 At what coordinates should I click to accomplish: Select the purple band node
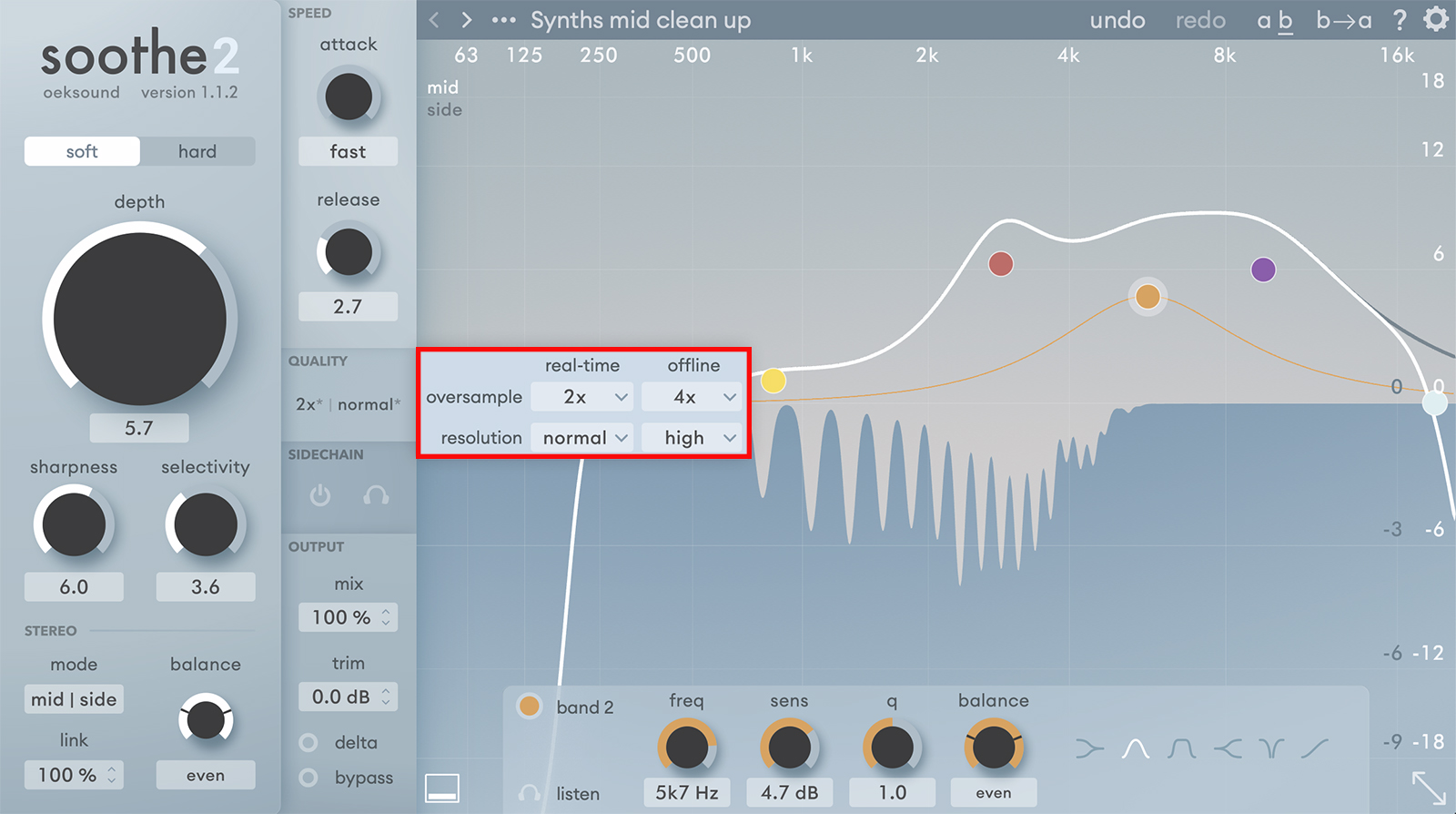click(x=1263, y=270)
